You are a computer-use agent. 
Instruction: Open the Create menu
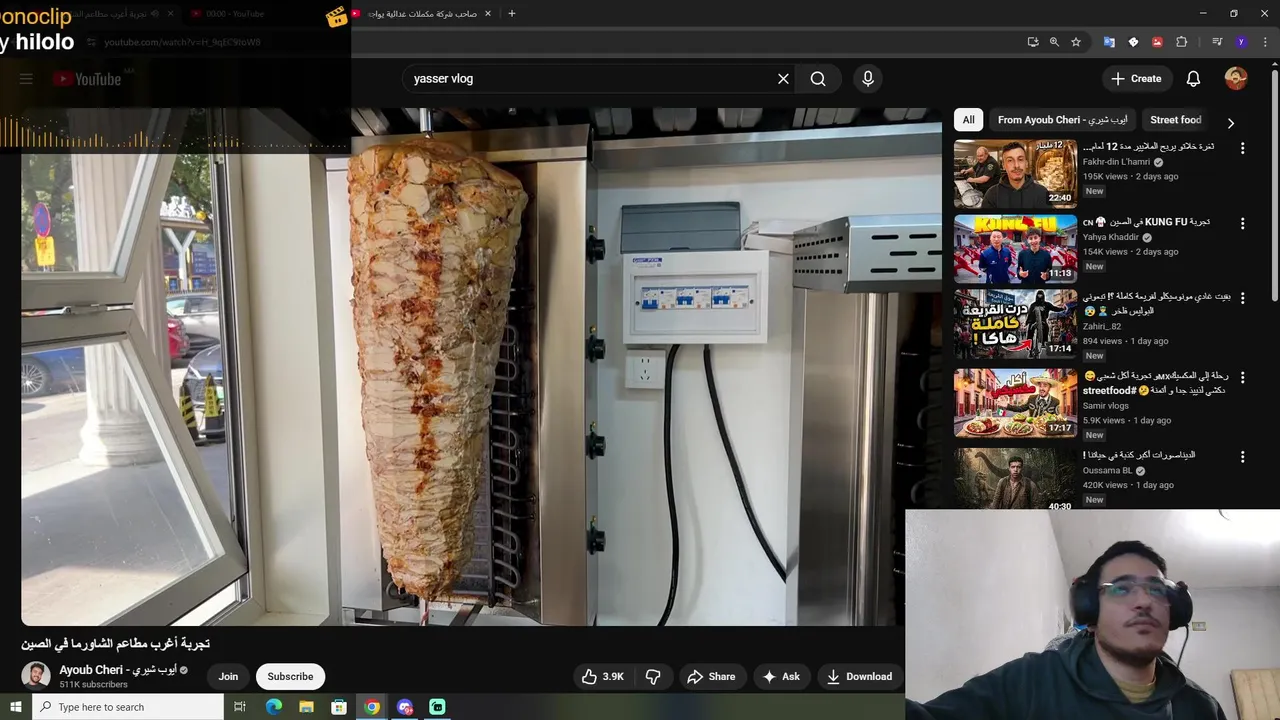tap(1136, 79)
